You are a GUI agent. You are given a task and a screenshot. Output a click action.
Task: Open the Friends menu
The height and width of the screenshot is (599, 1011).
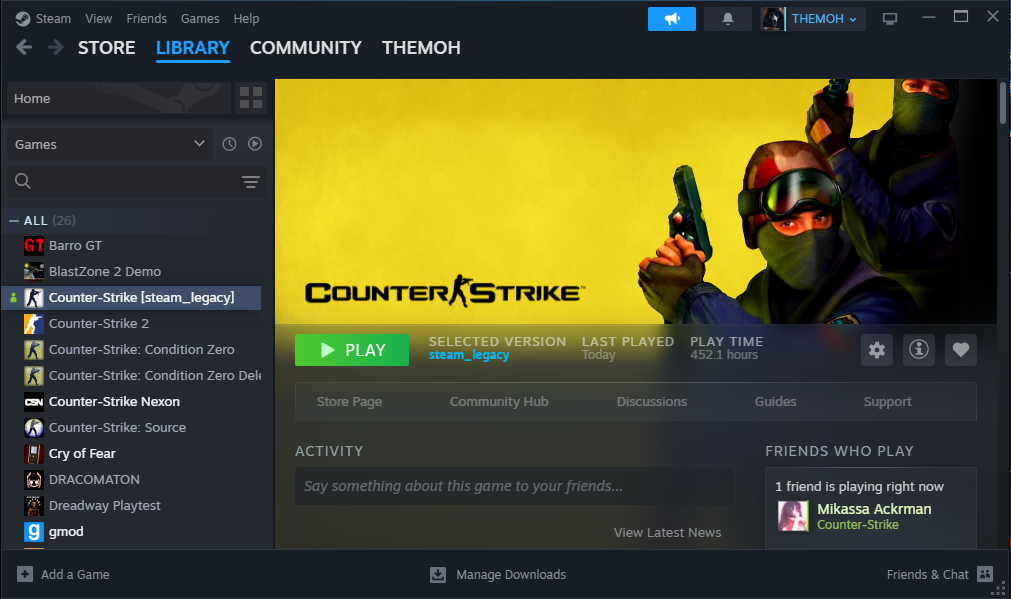147,19
